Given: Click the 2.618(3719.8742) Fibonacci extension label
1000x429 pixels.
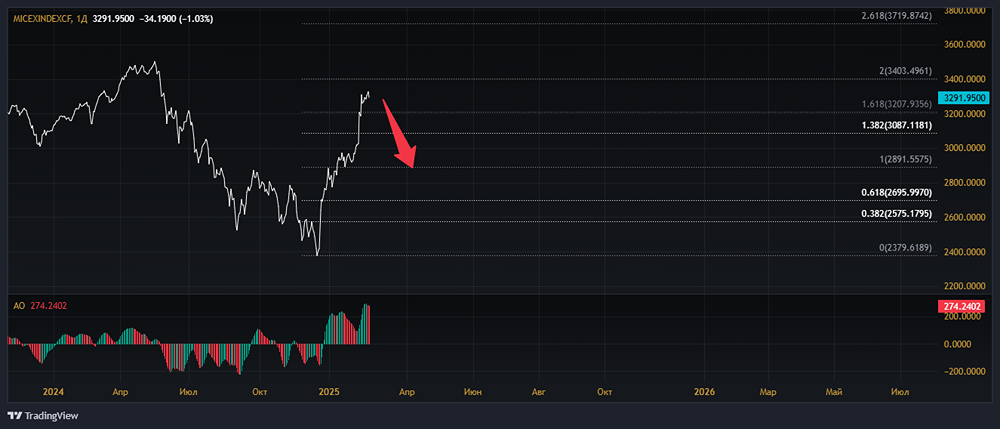Looking at the screenshot, I should [896, 16].
